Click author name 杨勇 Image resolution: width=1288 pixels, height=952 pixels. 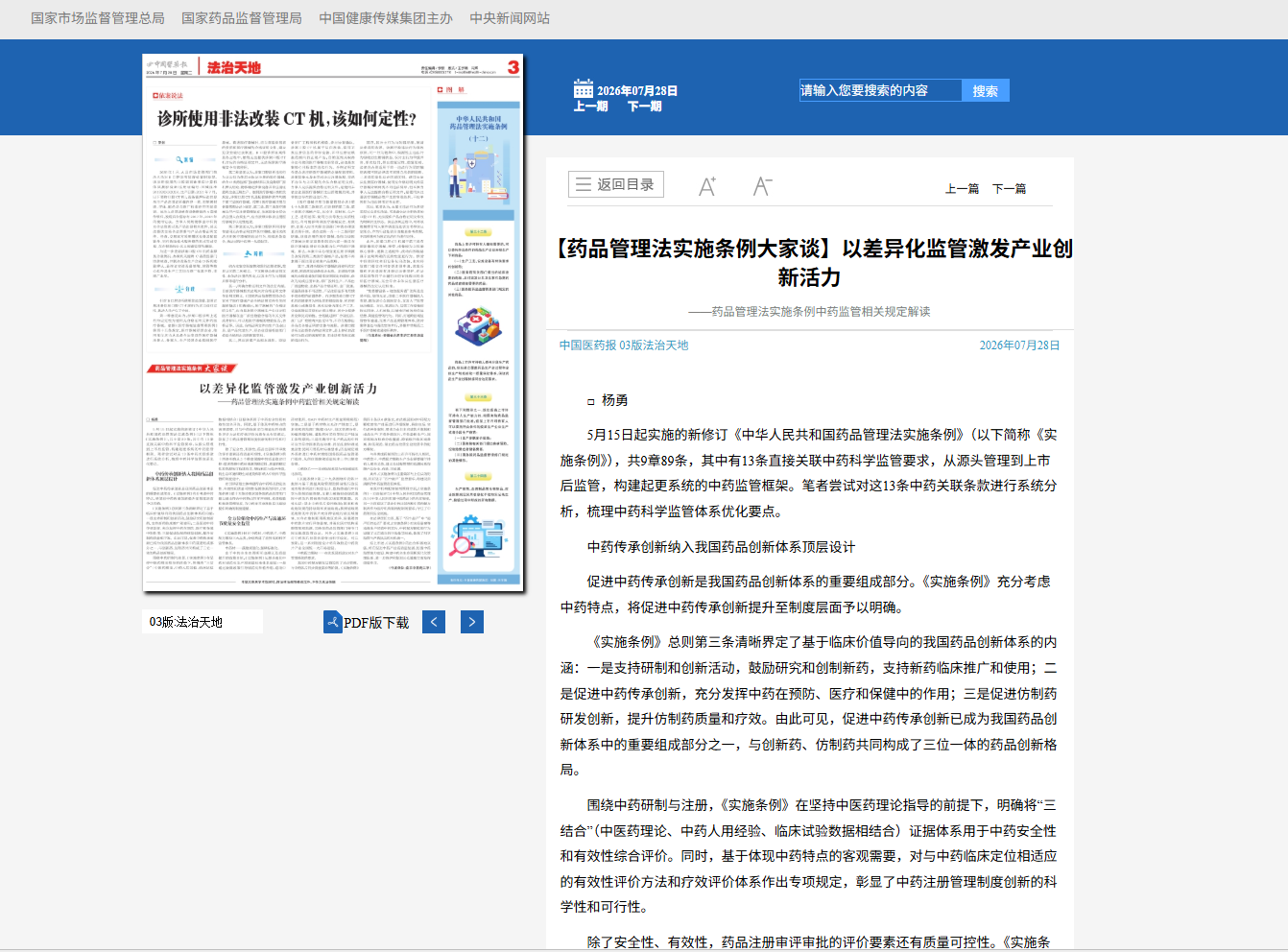click(x=614, y=400)
